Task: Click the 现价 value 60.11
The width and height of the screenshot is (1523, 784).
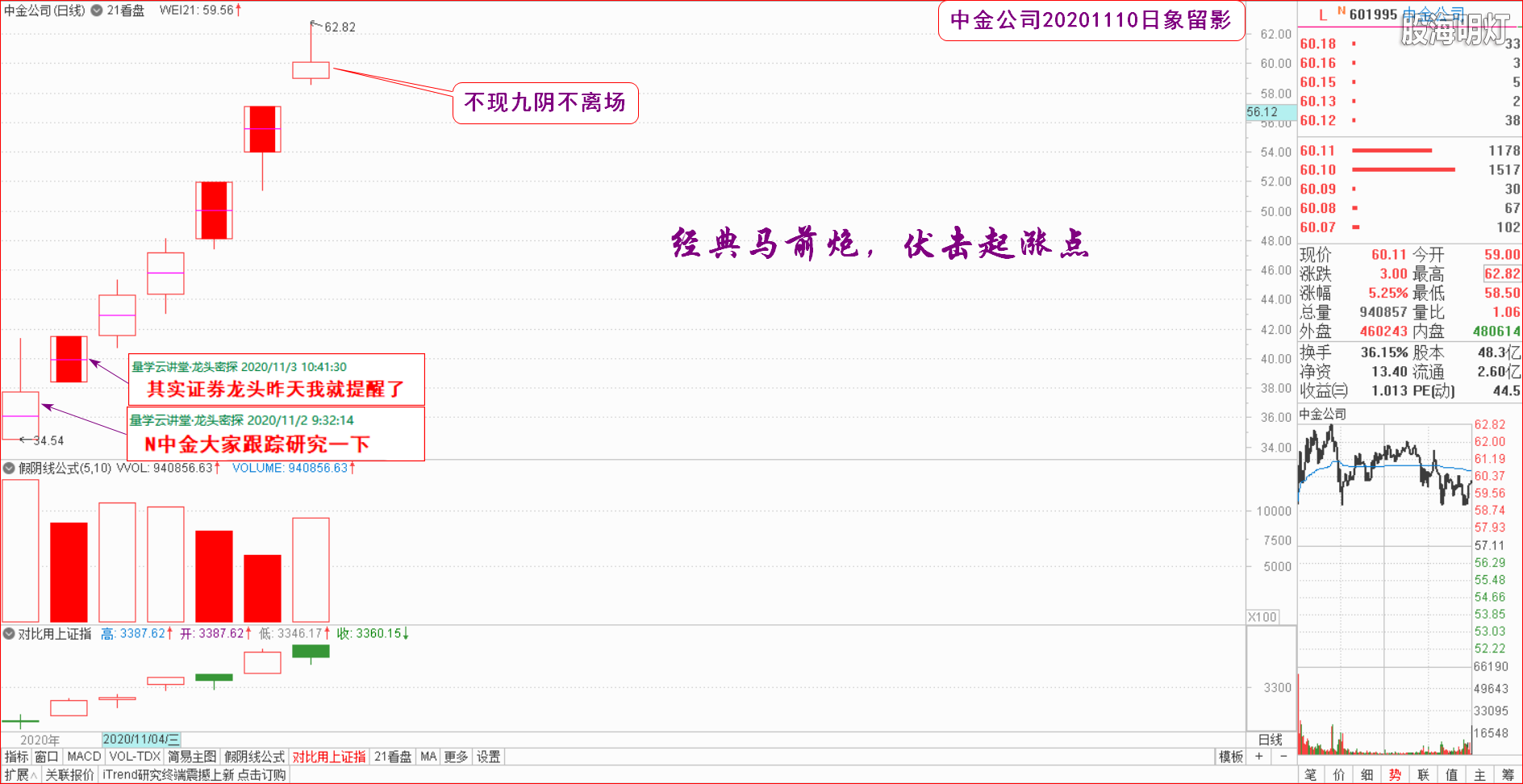Action: tap(1389, 255)
